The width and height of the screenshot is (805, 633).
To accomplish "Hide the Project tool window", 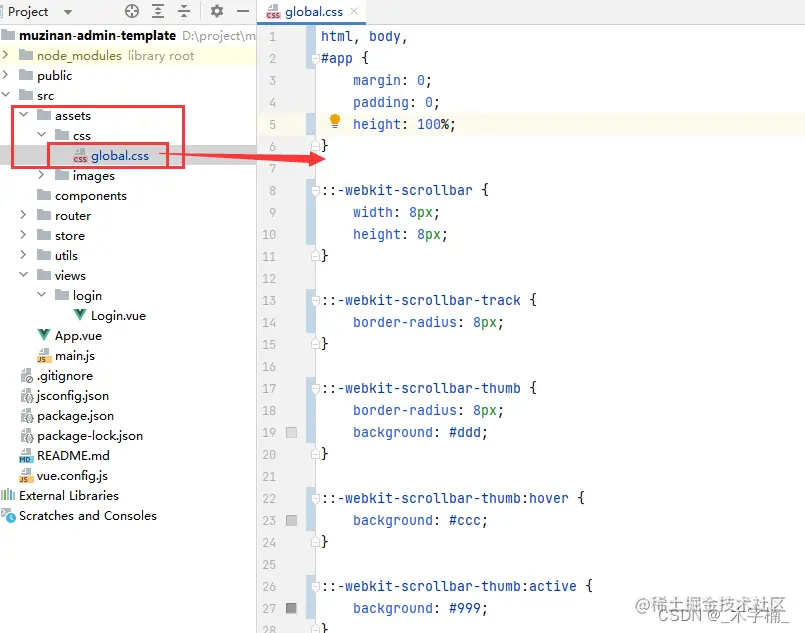I will tap(243, 11).
